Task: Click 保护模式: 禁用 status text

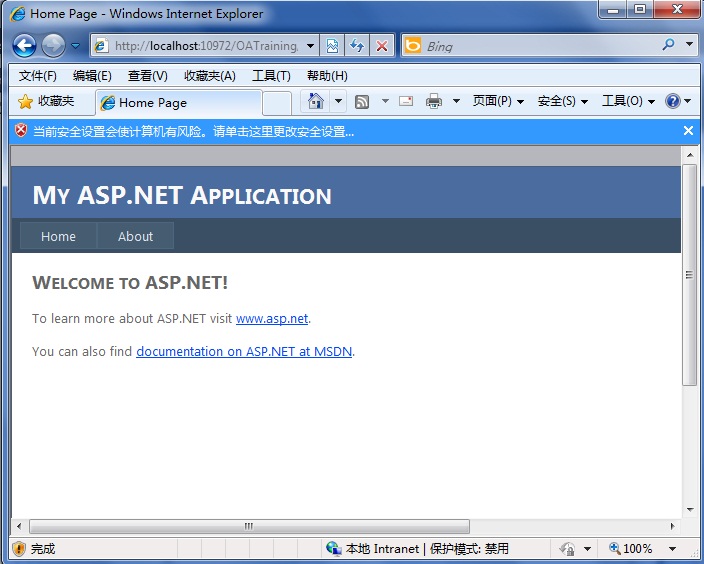Action: 469,549
